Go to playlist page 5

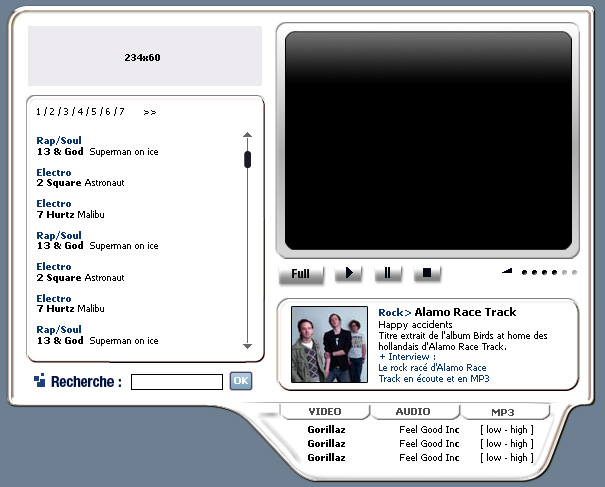(x=94, y=112)
